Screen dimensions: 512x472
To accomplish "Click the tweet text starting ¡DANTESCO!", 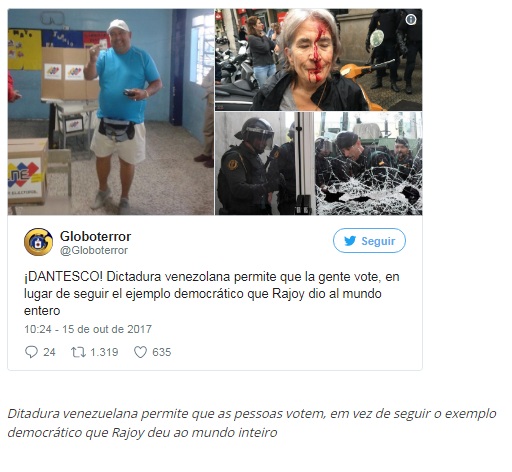I will click(x=212, y=294).
